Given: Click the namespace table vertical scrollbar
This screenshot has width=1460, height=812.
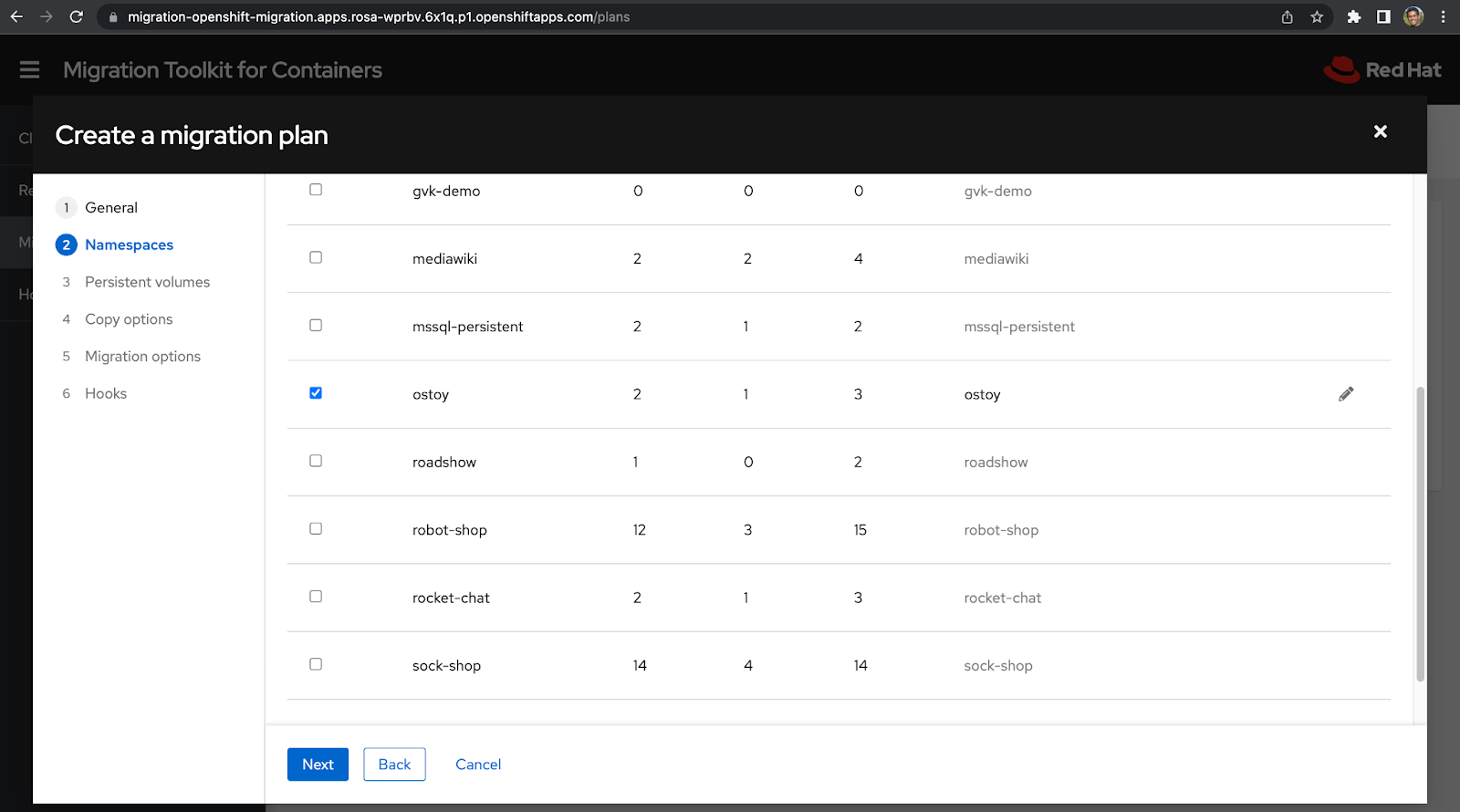Looking at the screenshot, I should [x=1419, y=534].
